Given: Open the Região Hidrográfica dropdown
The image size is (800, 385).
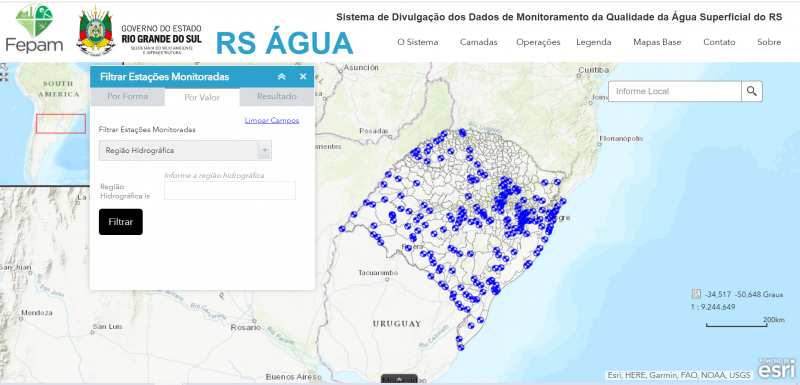Looking at the screenshot, I should pyautogui.click(x=185, y=150).
